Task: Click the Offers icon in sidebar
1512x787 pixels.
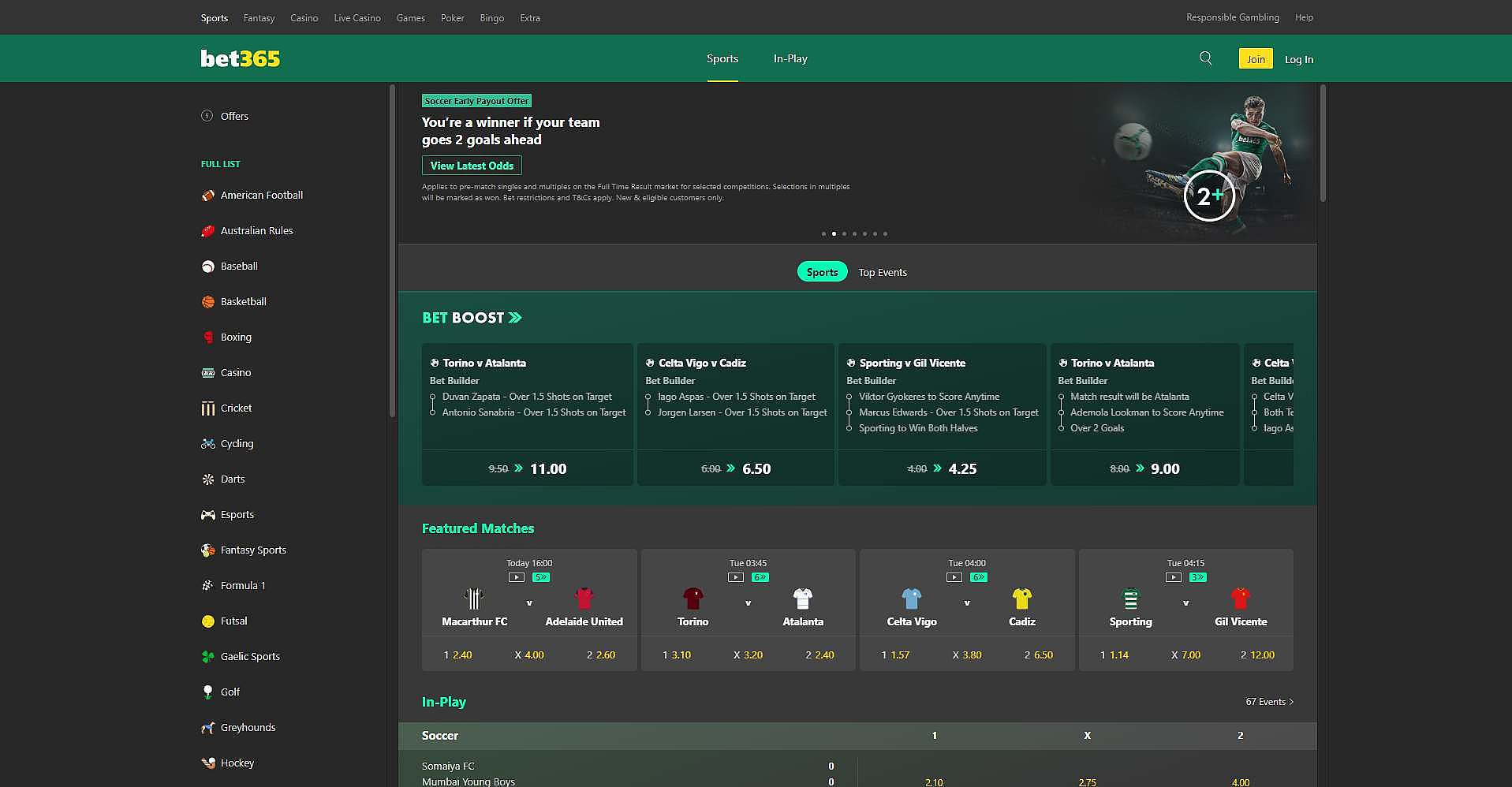Action: point(206,116)
